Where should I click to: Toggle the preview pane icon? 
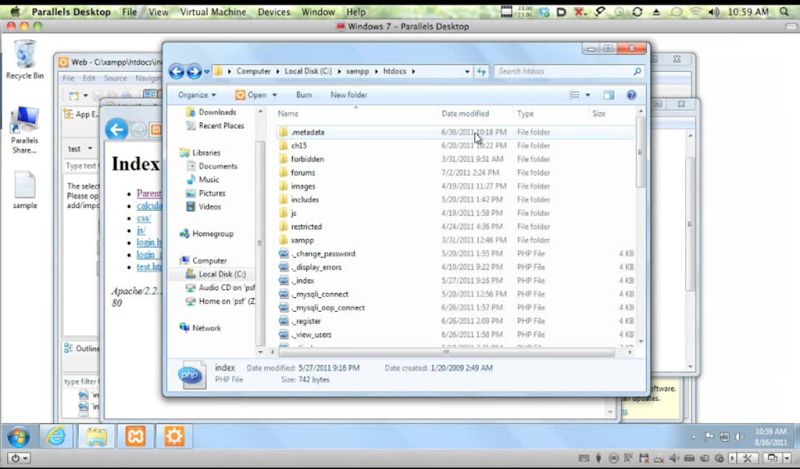point(610,95)
